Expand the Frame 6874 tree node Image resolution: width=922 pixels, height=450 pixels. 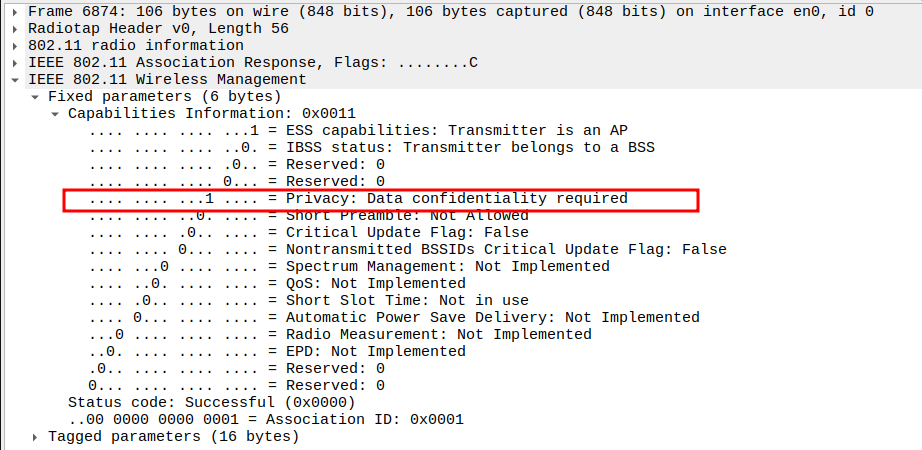click(x=15, y=12)
